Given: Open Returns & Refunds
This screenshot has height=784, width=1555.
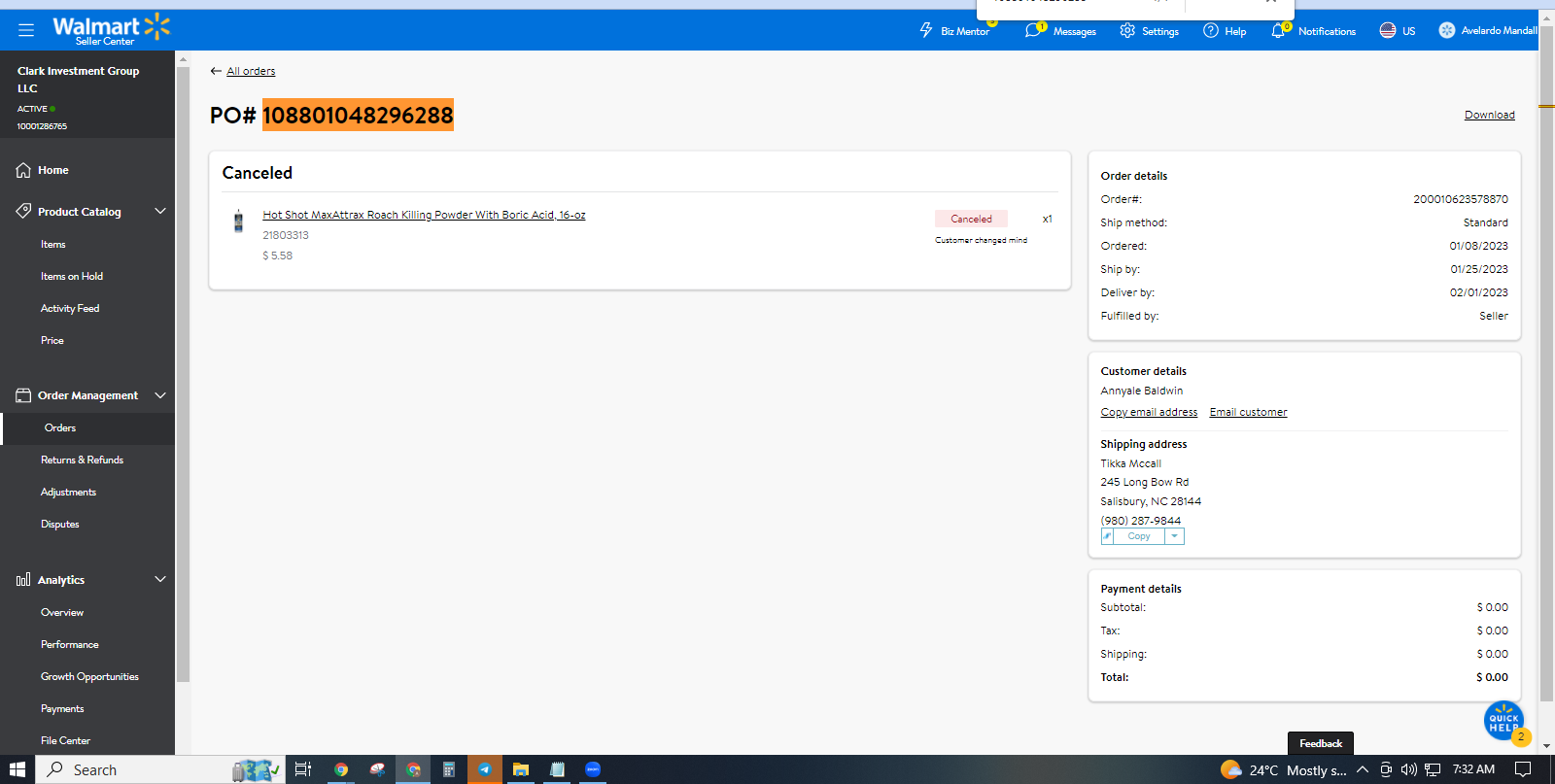Looking at the screenshot, I should point(83,460).
